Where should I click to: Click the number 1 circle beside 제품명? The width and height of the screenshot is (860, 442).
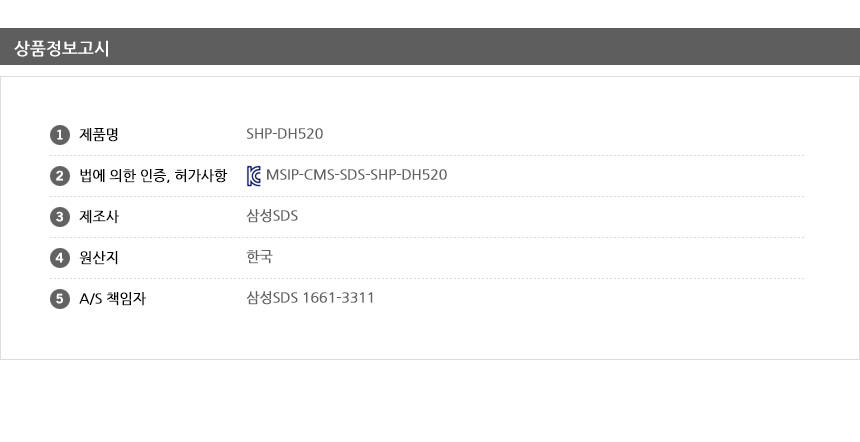[x=59, y=135]
